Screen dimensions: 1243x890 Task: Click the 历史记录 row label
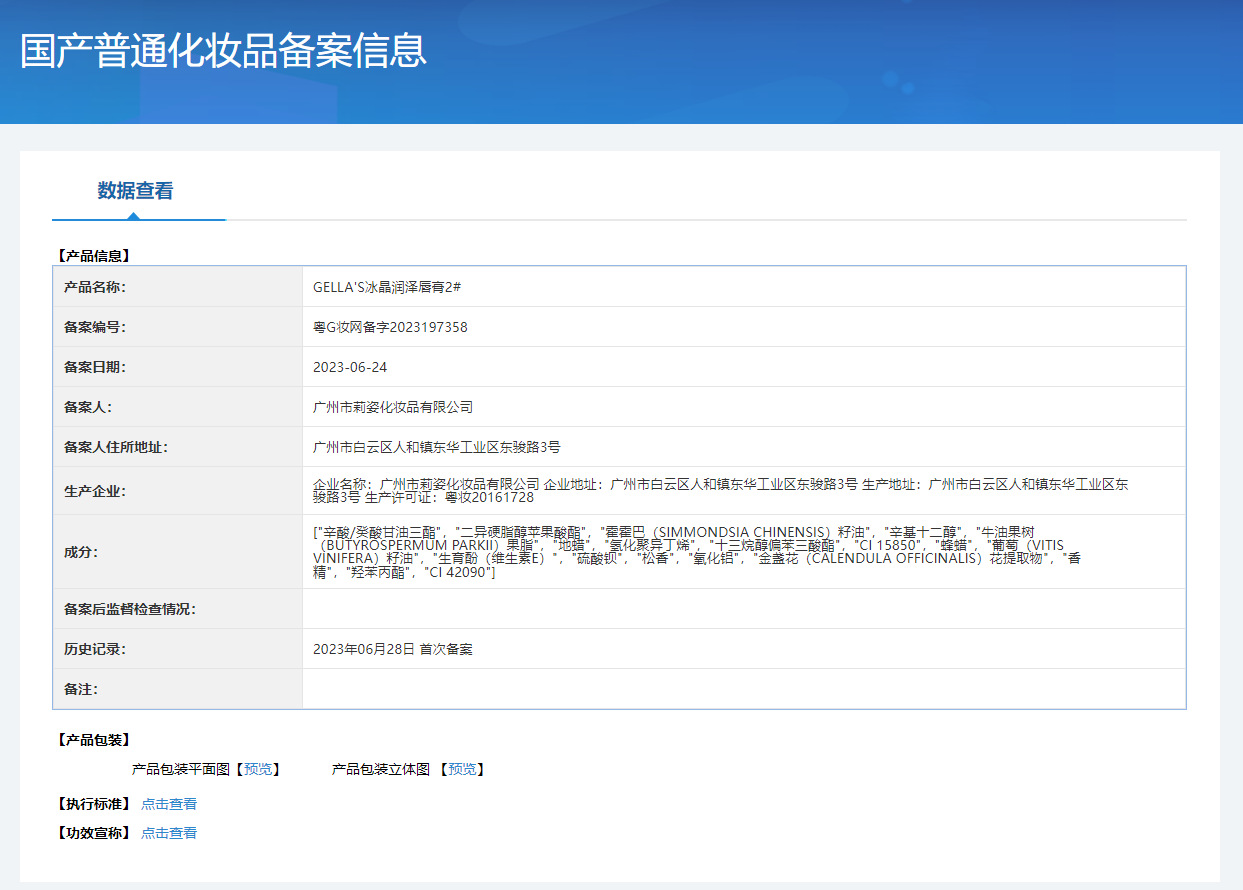pyautogui.click(x=95, y=649)
